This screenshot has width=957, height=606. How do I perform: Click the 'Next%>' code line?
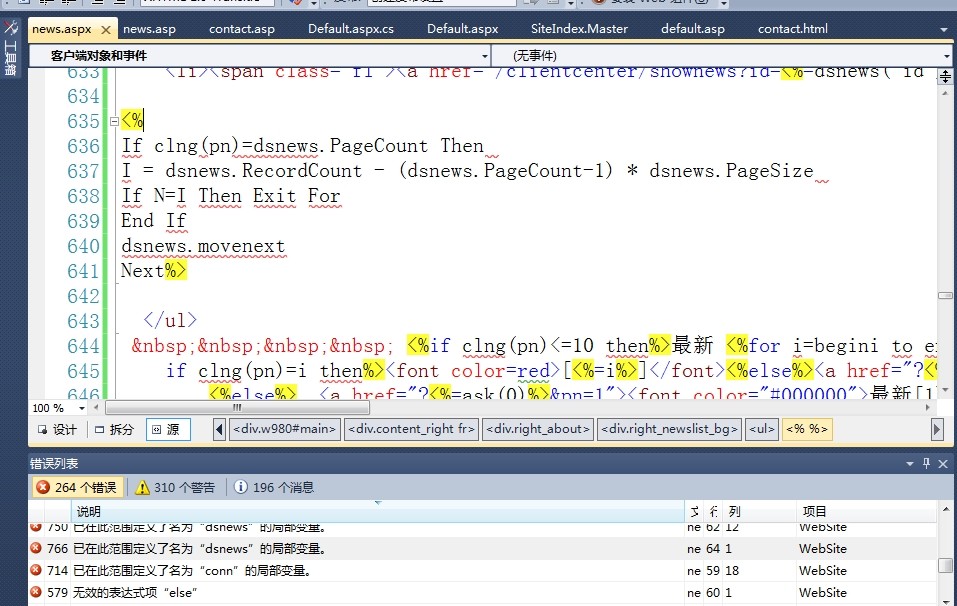pos(153,270)
